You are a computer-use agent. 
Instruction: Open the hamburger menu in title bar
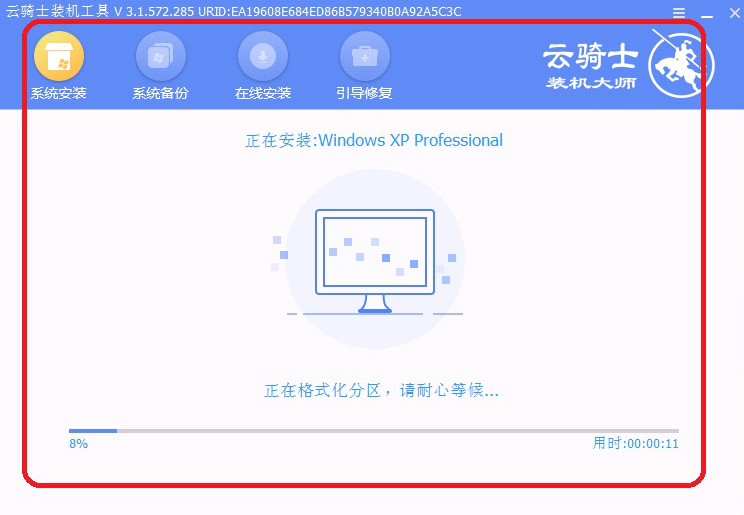coord(679,13)
